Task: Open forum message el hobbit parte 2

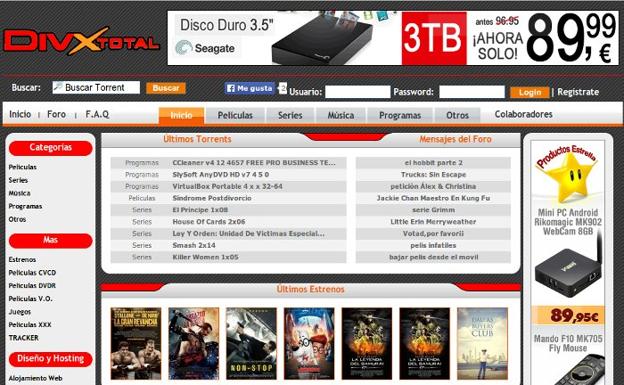Action: click(x=433, y=162)
